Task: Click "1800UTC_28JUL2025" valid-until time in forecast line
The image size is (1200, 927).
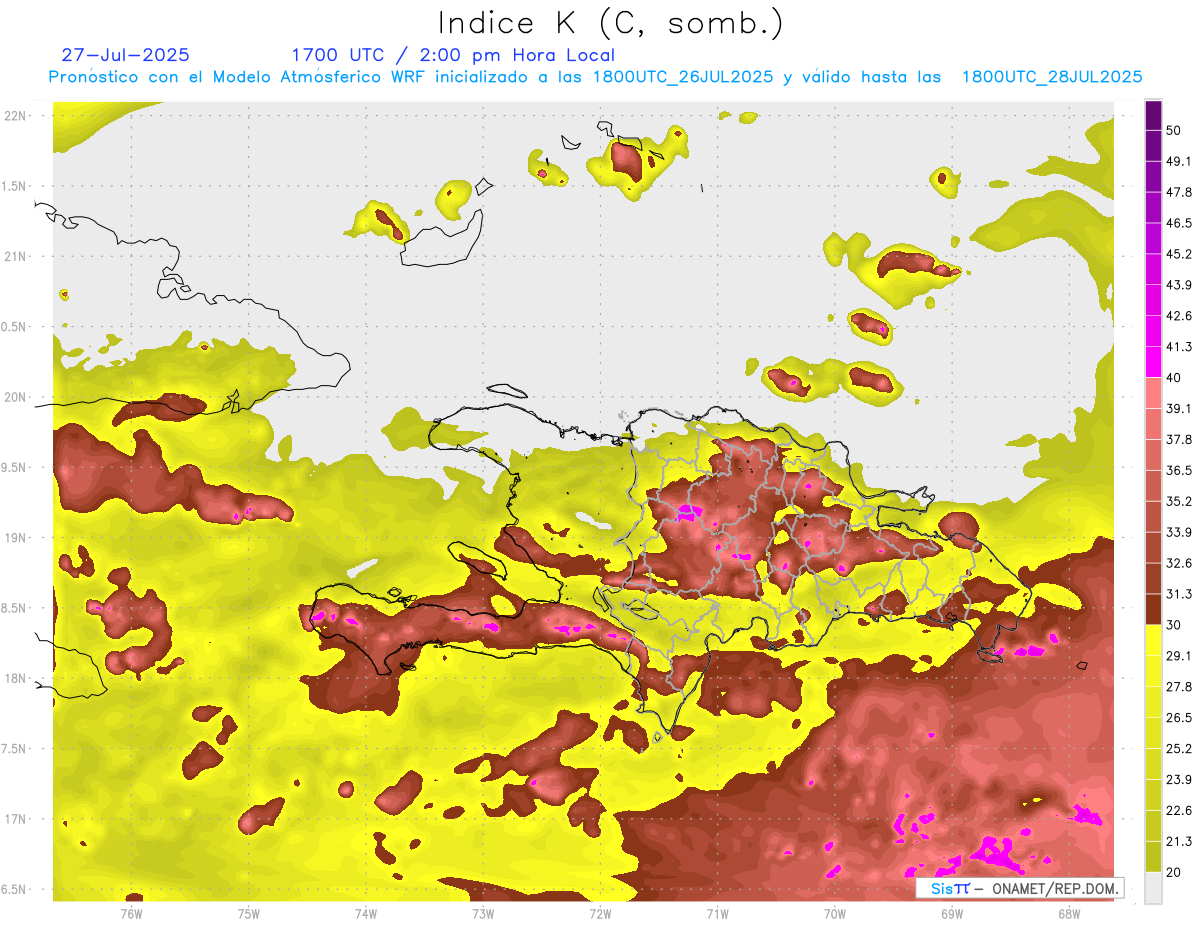Action: [x=1052, y=77]
